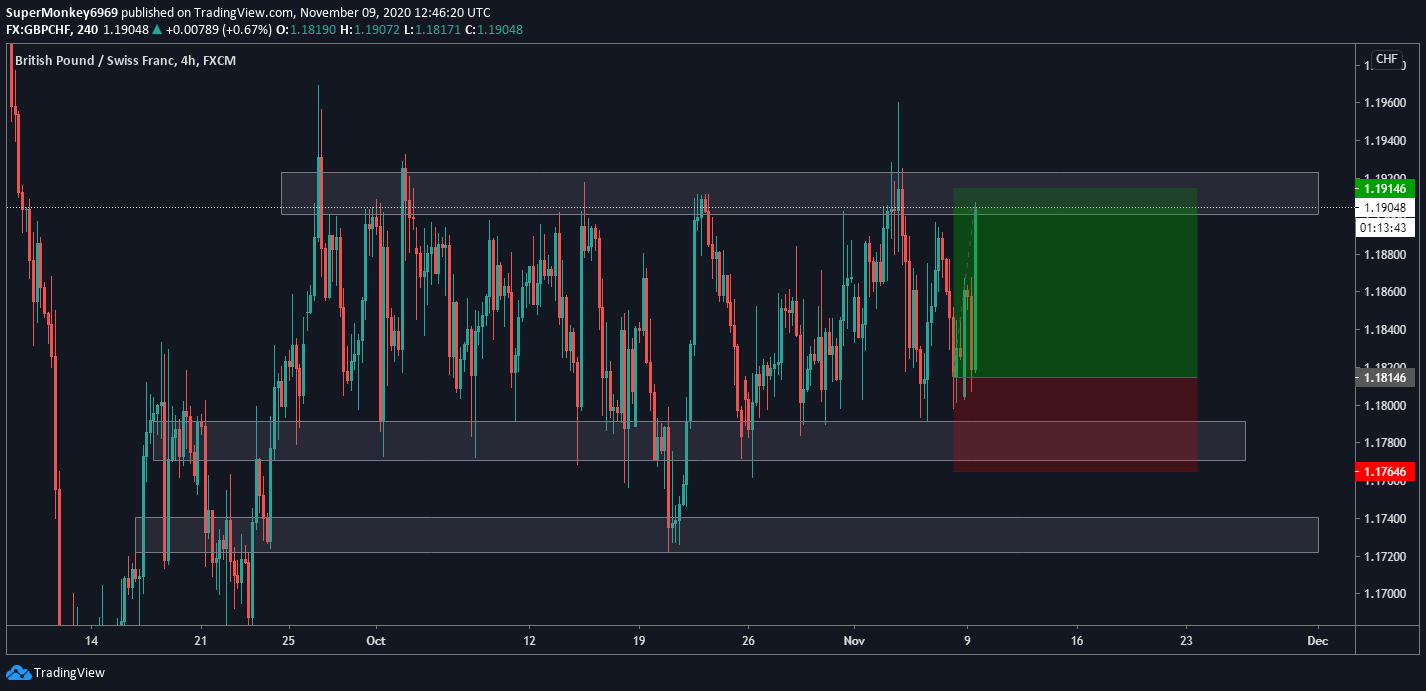Click the 1.19400 price axis label
This screenshot has height=691, width=1426.
point(1385,141)
